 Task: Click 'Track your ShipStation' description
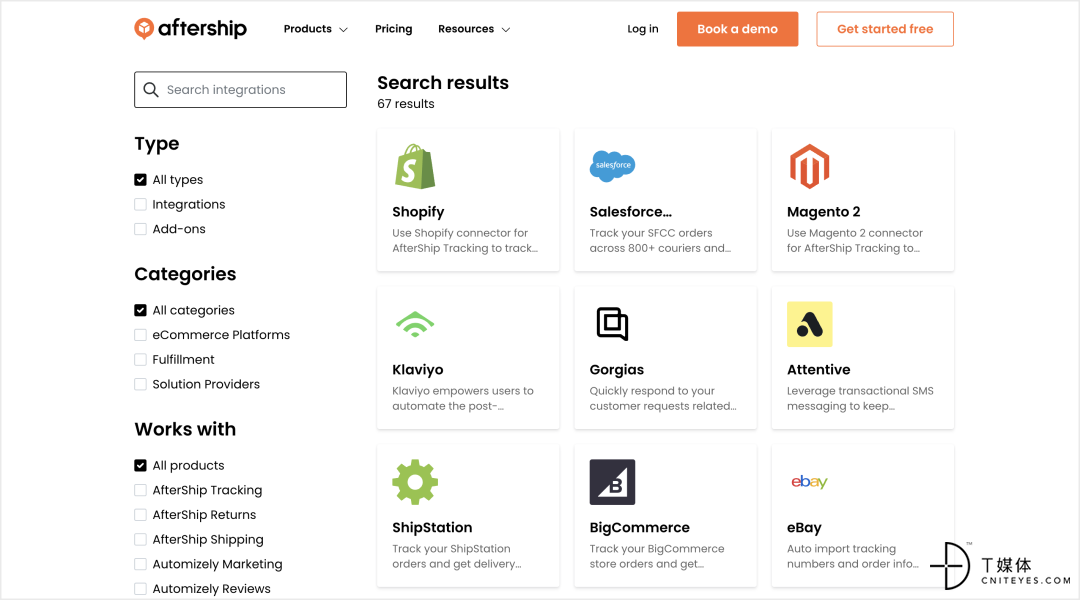point(452,548)
